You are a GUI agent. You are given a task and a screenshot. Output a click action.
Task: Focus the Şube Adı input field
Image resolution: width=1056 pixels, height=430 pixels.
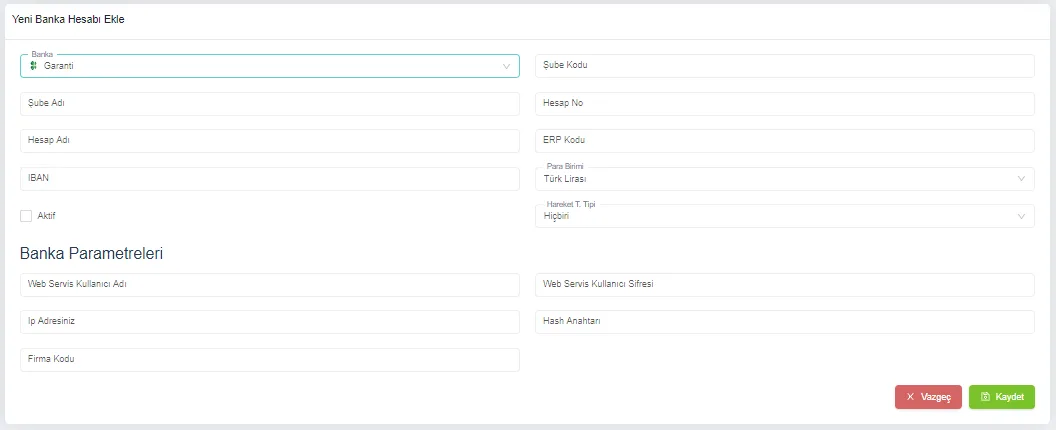[x=269, y=104]
